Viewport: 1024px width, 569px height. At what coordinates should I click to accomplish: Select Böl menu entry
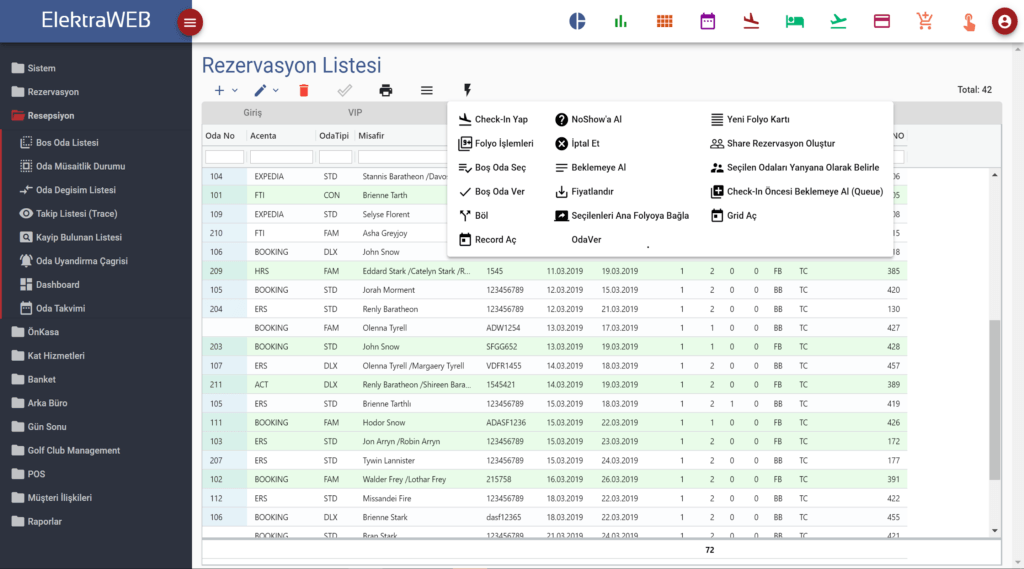click(473, 216)
